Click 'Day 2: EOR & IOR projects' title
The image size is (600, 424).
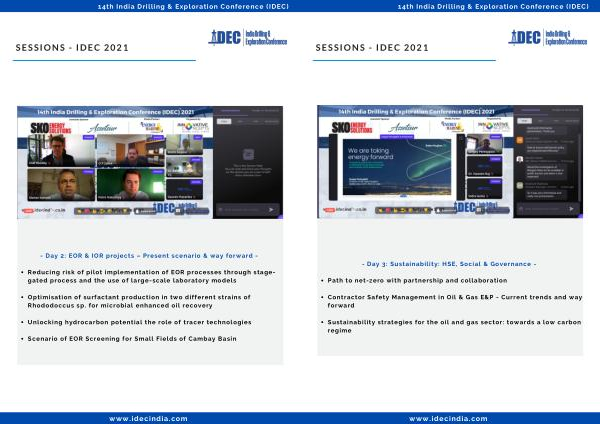149,256
